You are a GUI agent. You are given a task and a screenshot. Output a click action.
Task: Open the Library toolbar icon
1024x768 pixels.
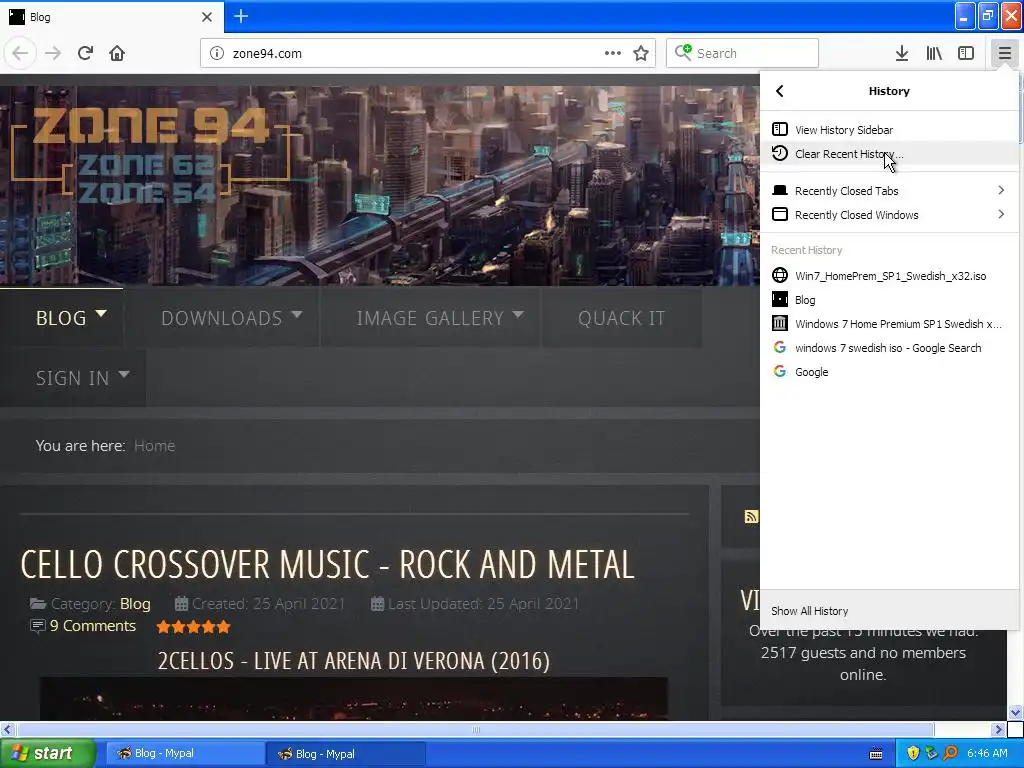pyautogui.click(x=934, y=53)
